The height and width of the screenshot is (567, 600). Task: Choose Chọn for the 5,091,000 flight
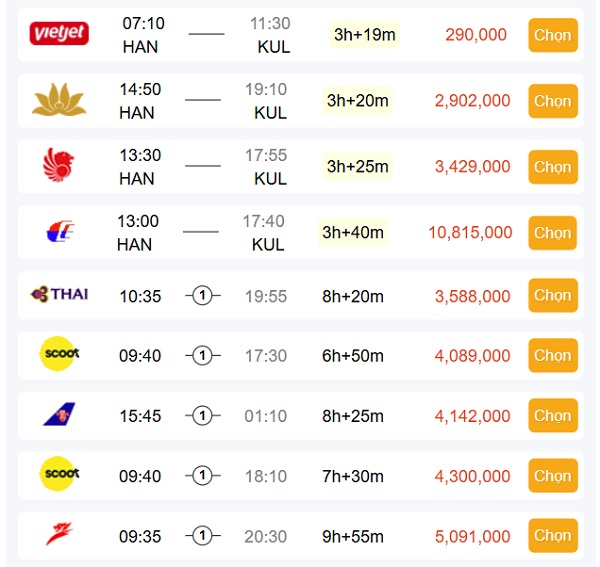pyautogui.click(x=552, y=536)
